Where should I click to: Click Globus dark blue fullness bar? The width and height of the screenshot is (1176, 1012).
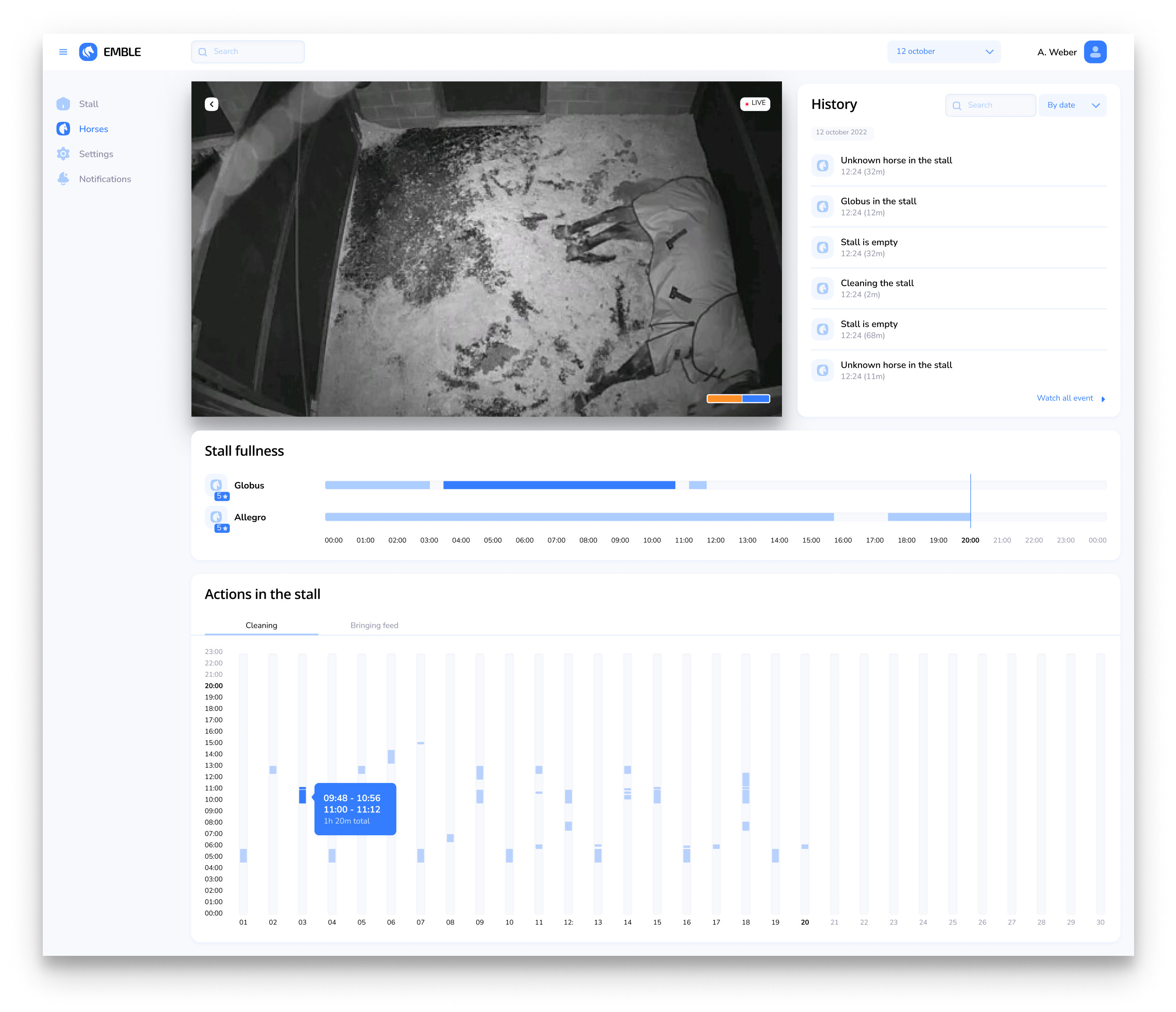(x=559, y=485)
